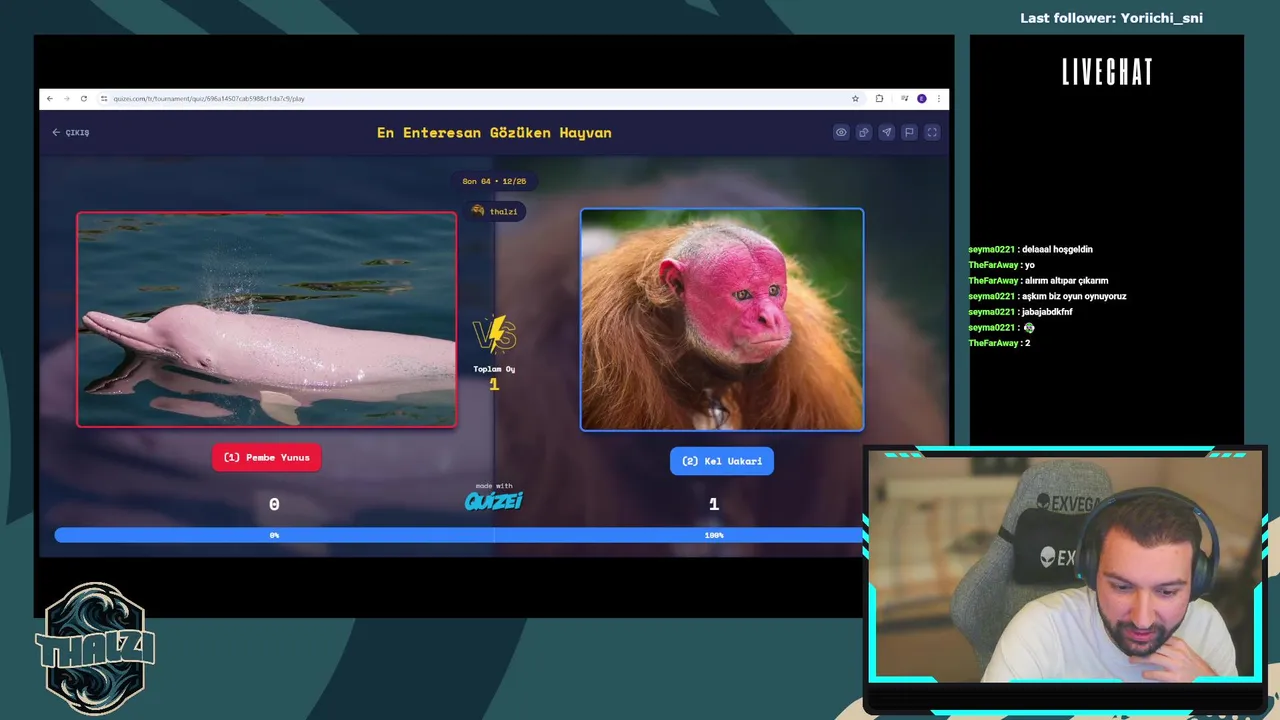1280x720 pixels.
Task: Click TheFarAway's 'yo' chat message
Action: (x=1030, y=265)
